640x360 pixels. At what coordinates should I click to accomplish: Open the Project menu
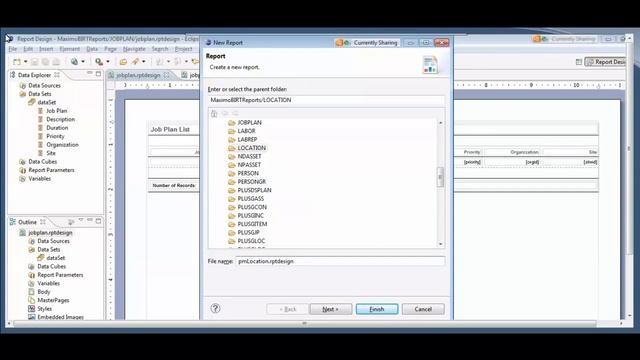point(183,49)
